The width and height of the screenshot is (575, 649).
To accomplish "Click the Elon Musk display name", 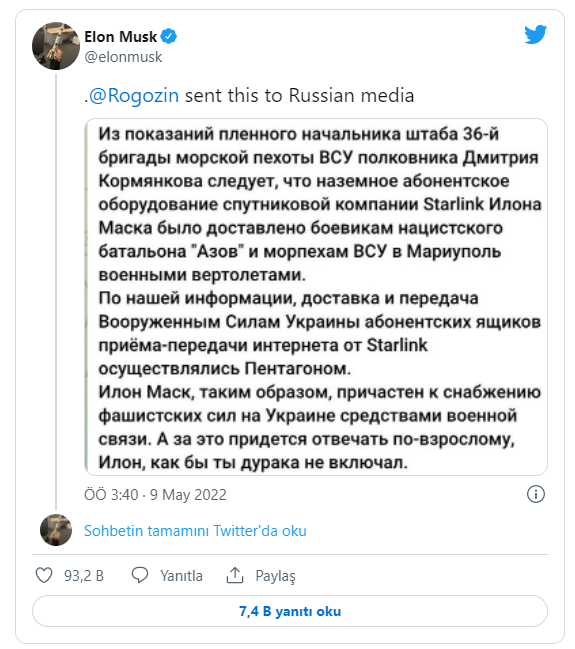I will tap(121, 36).
